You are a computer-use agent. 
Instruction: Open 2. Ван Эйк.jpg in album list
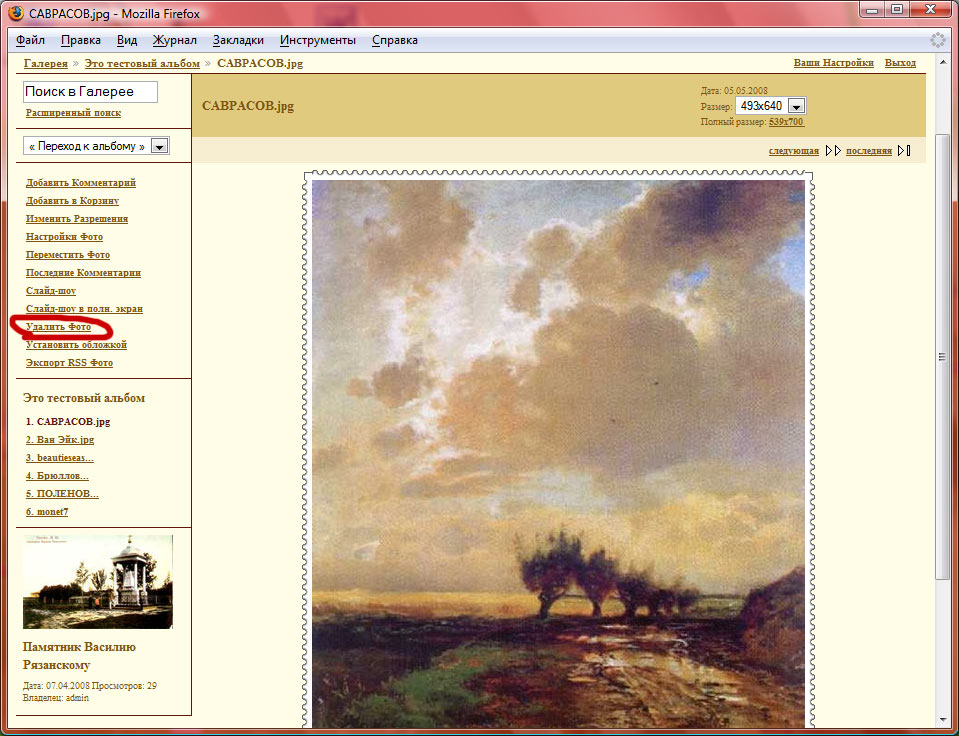[x=60, y=439]
